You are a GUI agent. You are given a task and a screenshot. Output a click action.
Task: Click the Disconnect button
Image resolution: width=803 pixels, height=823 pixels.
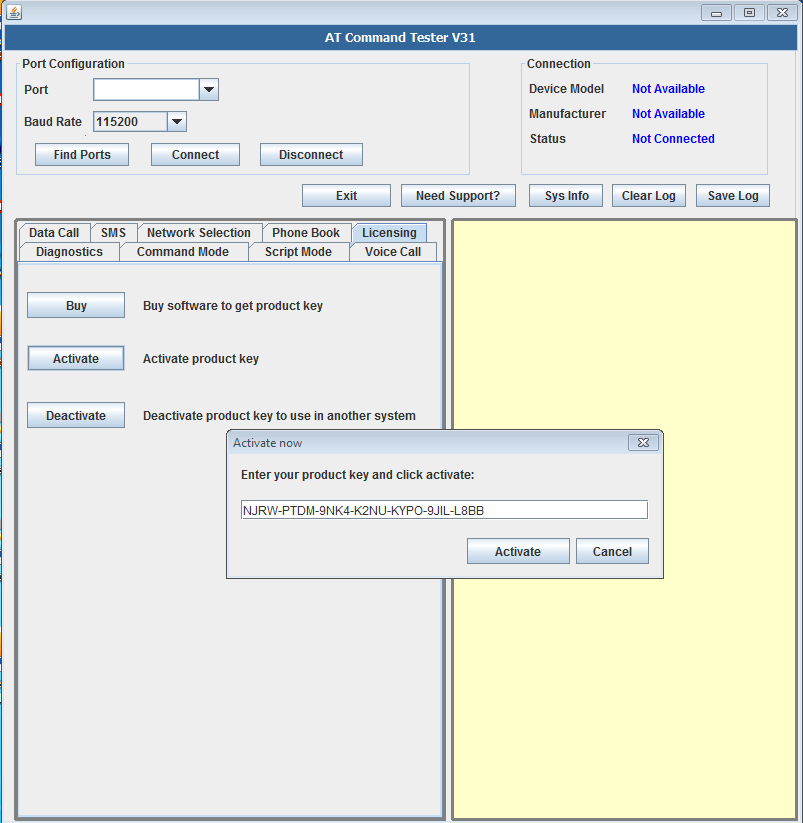[311, 154]
